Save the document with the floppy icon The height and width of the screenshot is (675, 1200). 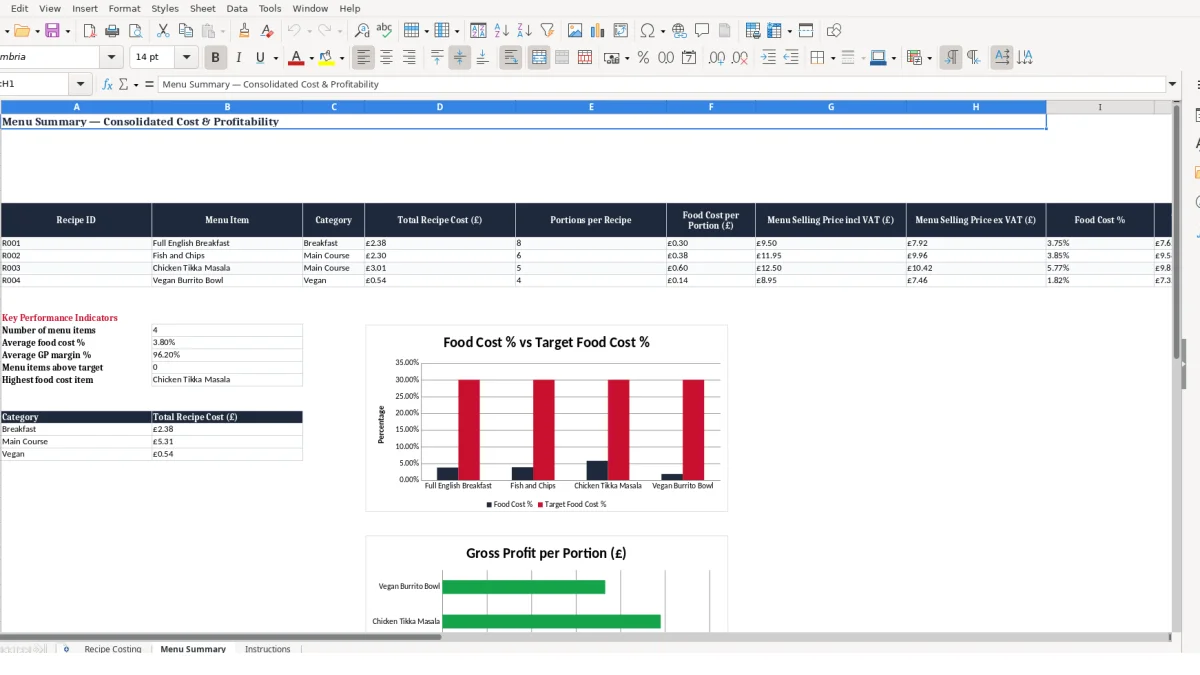coord(52,31)
